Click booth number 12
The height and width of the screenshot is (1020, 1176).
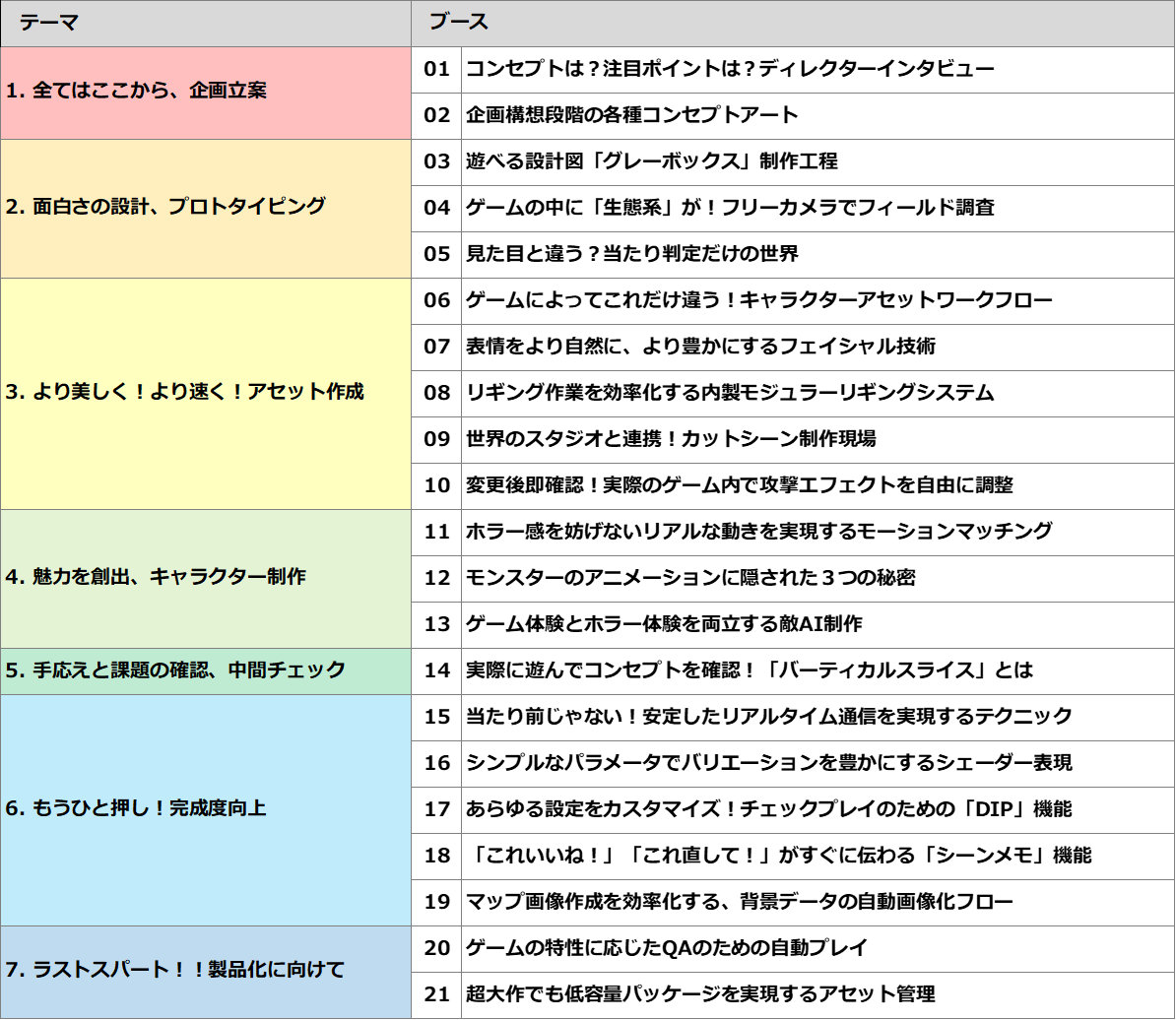[436, 579]
